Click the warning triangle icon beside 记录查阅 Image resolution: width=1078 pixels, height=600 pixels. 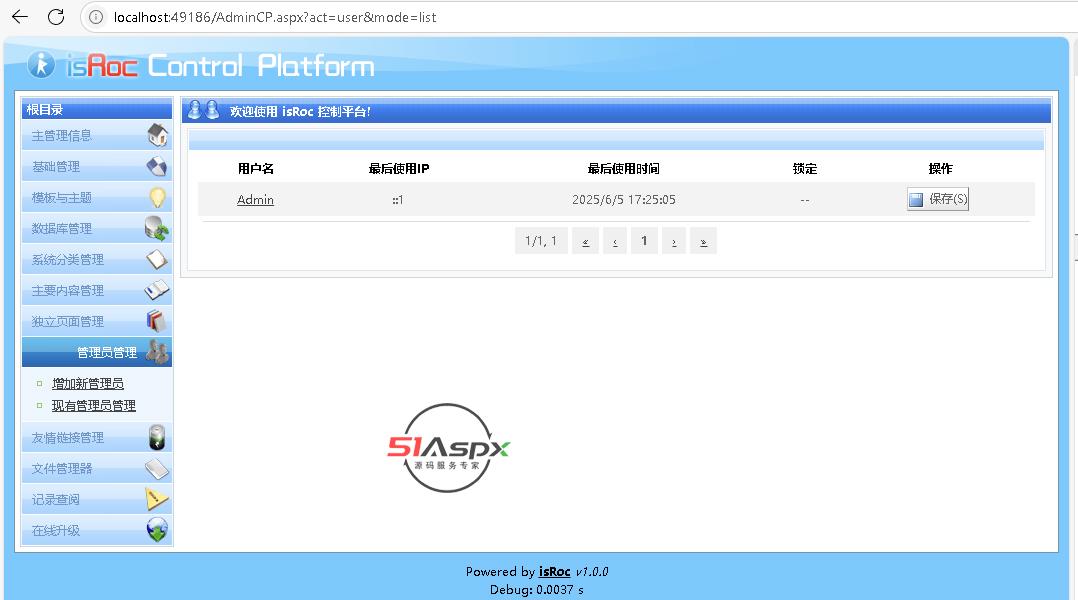[x=157, y=499]
